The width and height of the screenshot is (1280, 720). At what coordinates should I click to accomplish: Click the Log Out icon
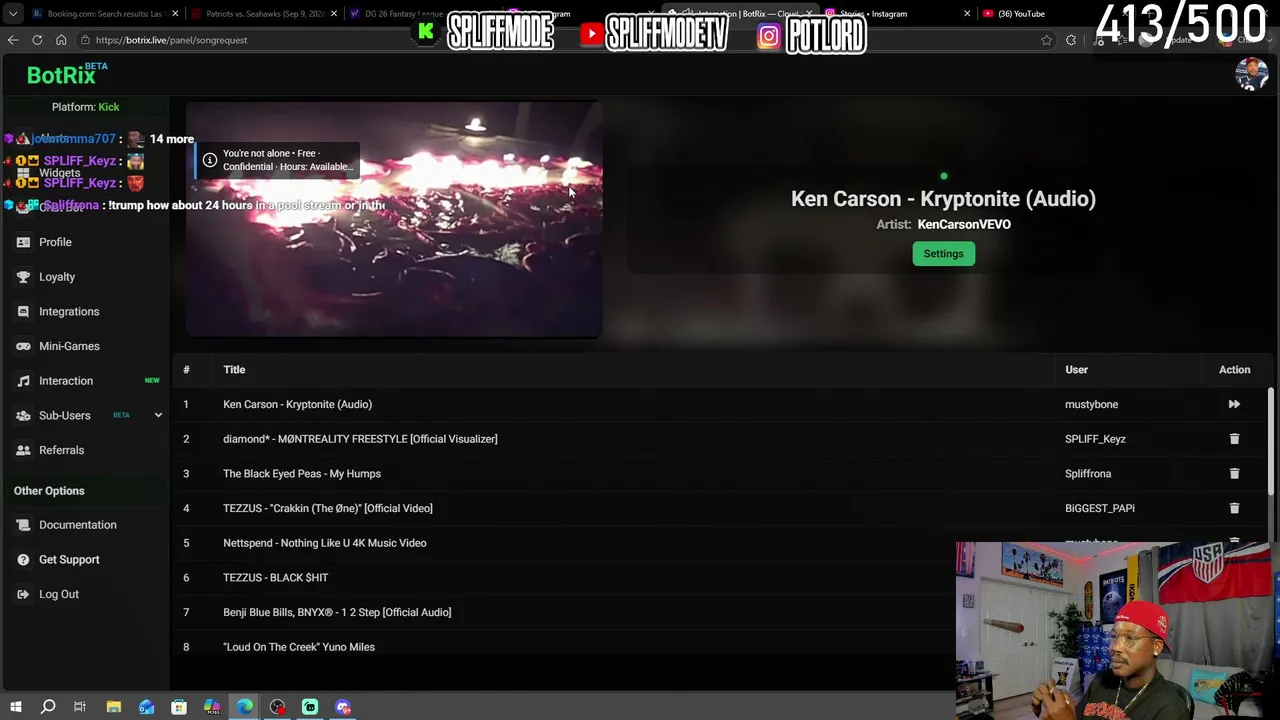point(23,594)
